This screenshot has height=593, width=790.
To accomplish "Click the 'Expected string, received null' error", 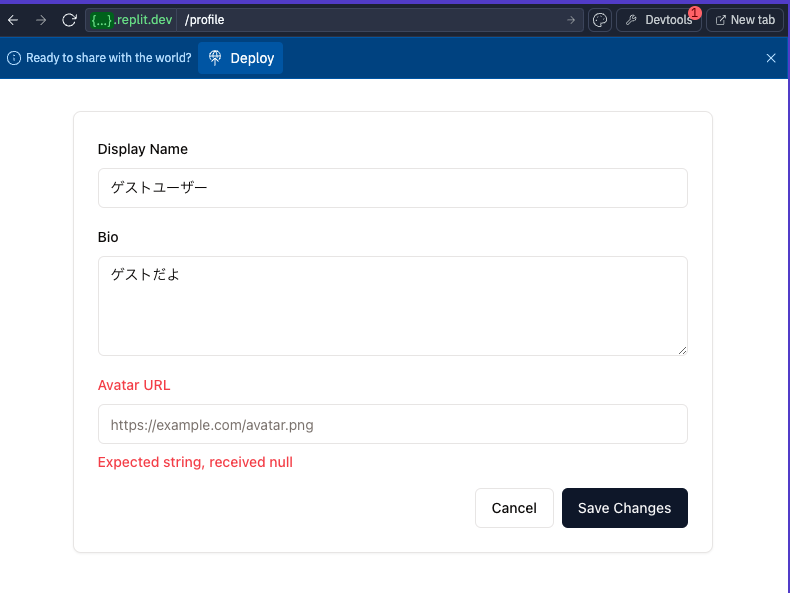I will point(195,462).
